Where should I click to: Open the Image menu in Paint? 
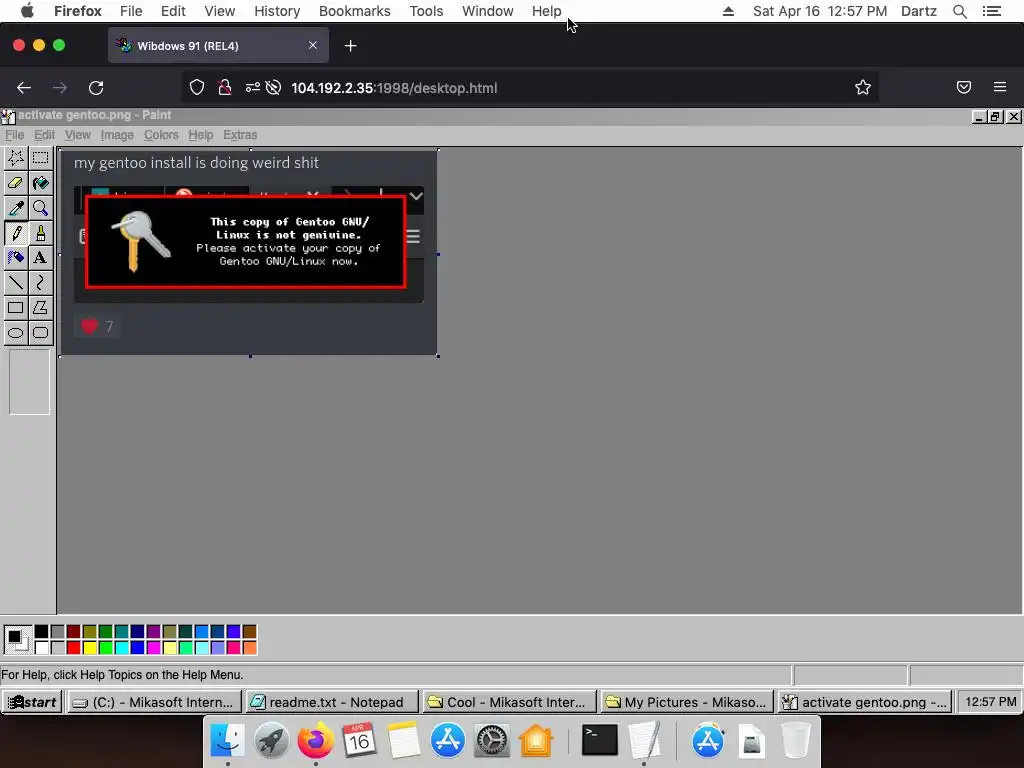pyautogui.click(x=117, y=135)
